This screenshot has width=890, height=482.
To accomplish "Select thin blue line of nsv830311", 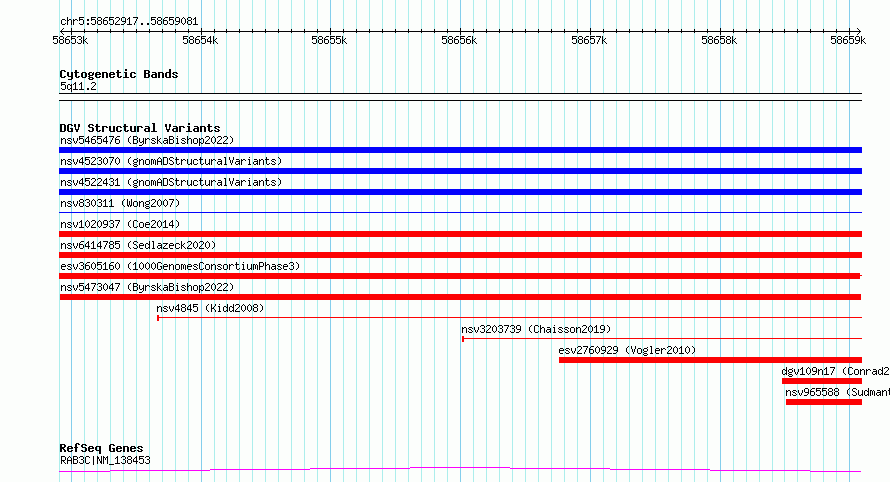I will click(460, 212).
